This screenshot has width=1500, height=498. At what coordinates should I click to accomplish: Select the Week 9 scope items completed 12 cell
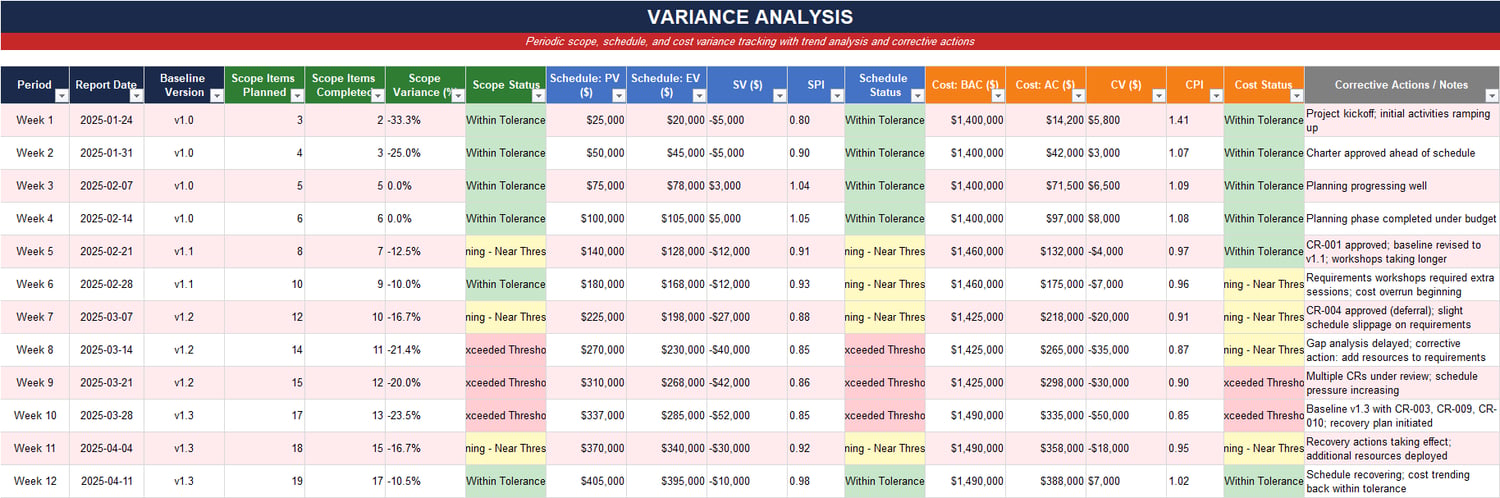pyautogui.click(x=345, y=383)
